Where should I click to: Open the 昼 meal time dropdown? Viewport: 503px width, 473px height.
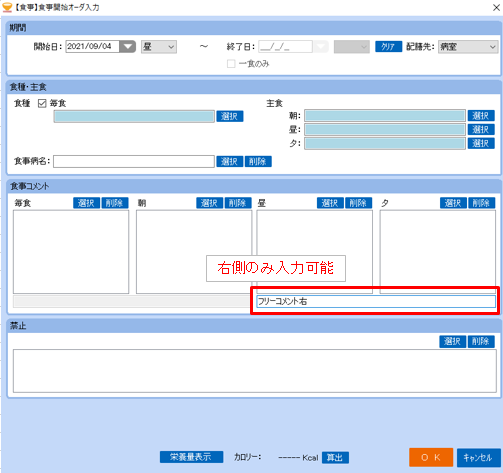pos(159,47)
